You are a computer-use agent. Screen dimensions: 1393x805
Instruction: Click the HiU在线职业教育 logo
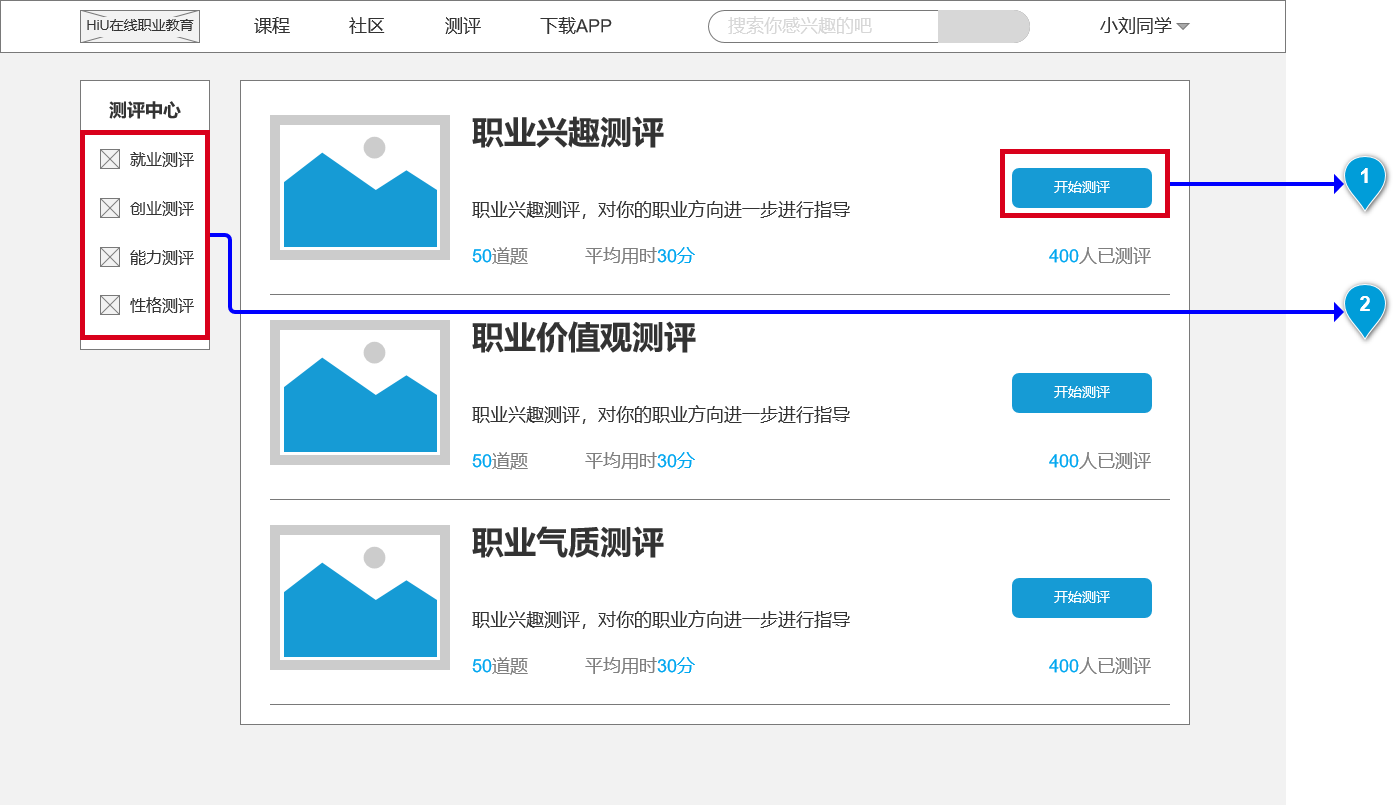tap(140, 26)
